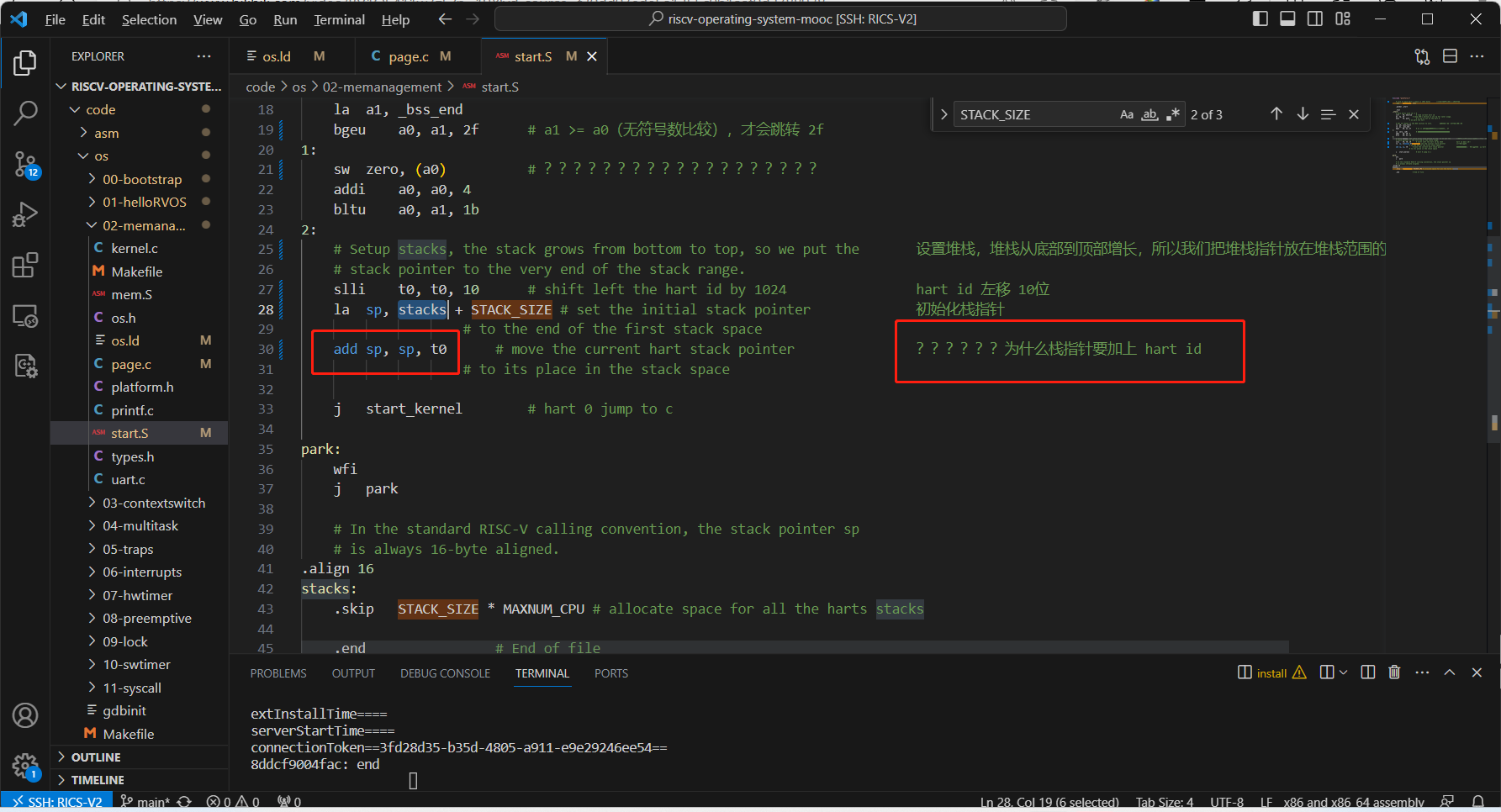The width and height of the screenshot is (1501, 812).
Task: Open the Terminal menu
Action: (x=339, y=19)
